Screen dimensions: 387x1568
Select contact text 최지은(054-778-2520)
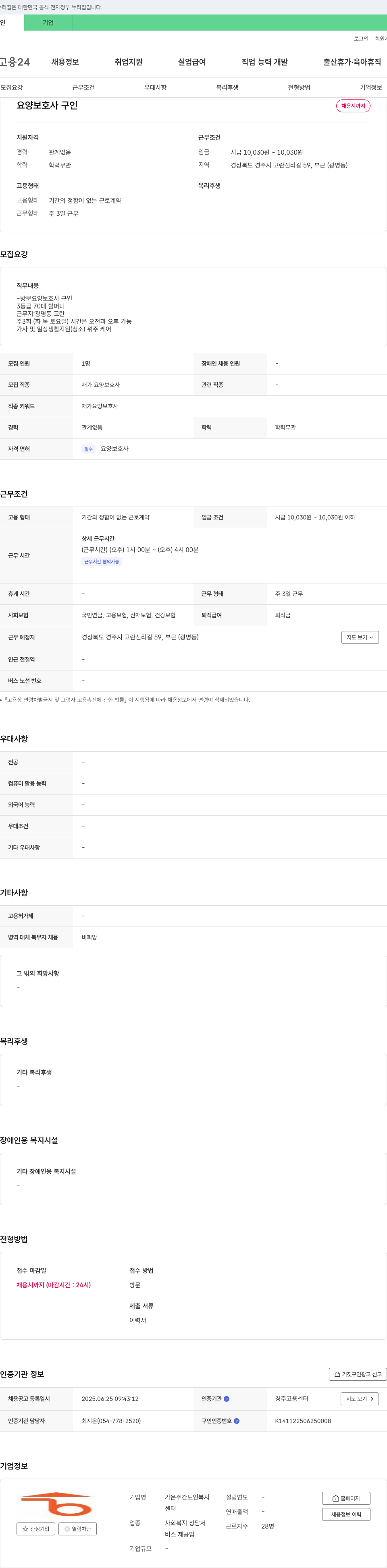point(111,1421)
